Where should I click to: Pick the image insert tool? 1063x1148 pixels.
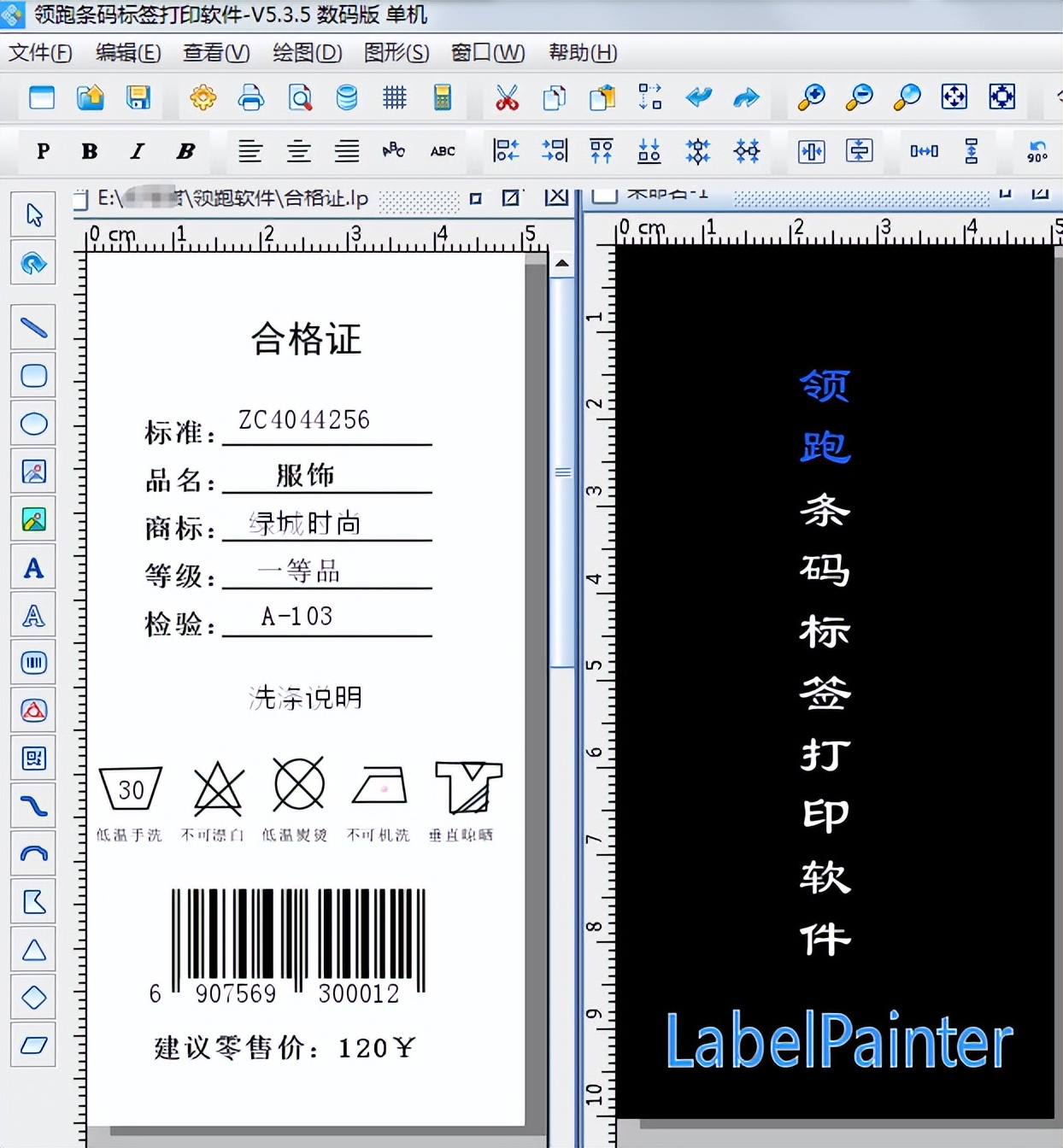point(32,471)
